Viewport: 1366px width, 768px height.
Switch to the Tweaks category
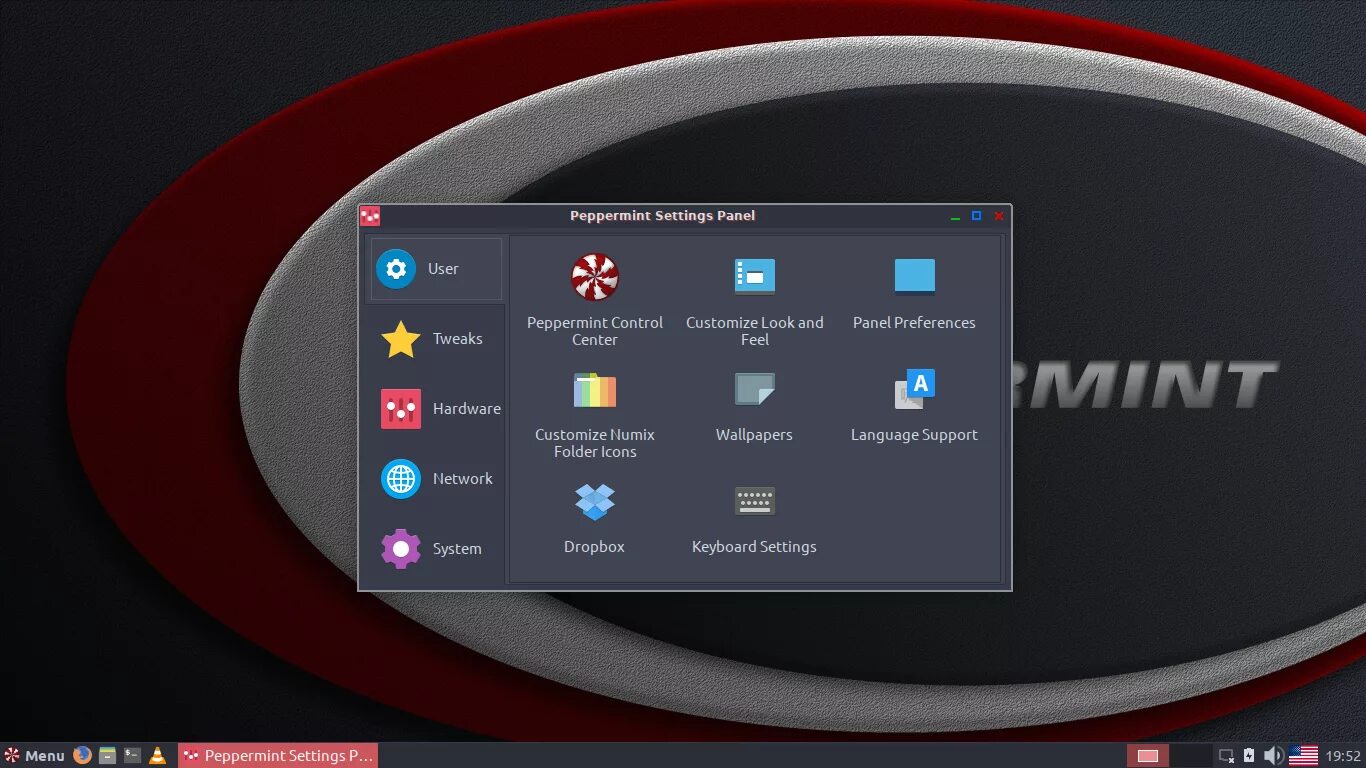pyautogui.click(x=434, y=338)
